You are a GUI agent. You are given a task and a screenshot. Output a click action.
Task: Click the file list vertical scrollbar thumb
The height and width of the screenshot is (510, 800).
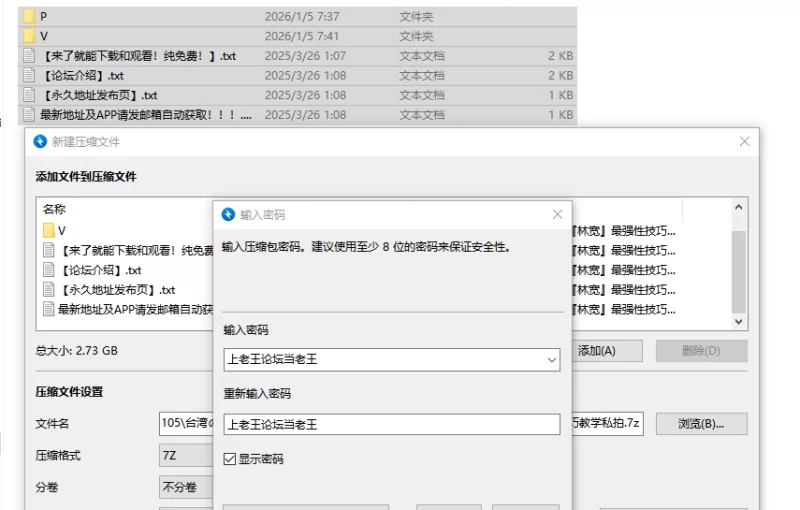point(738,271)
